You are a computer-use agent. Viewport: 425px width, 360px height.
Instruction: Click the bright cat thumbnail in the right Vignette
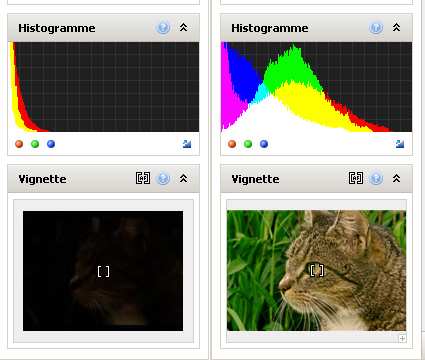(316, 270)
